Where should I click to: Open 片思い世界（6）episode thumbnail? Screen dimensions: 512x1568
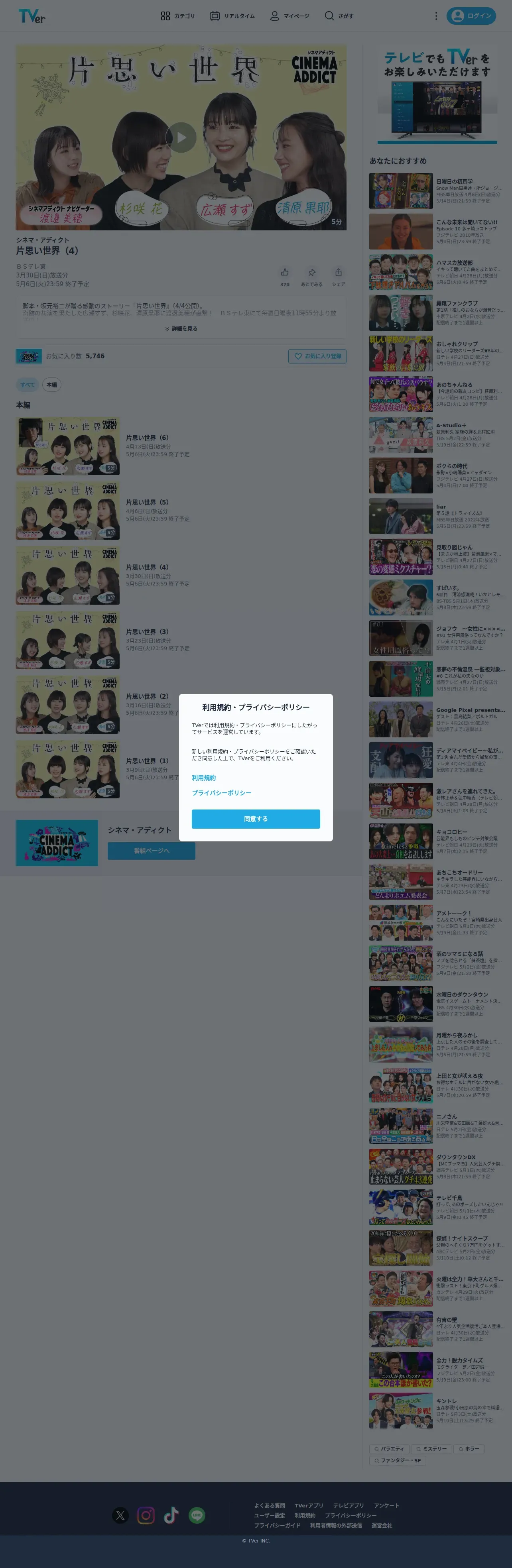pyautogui.click(x=67, y=446)
